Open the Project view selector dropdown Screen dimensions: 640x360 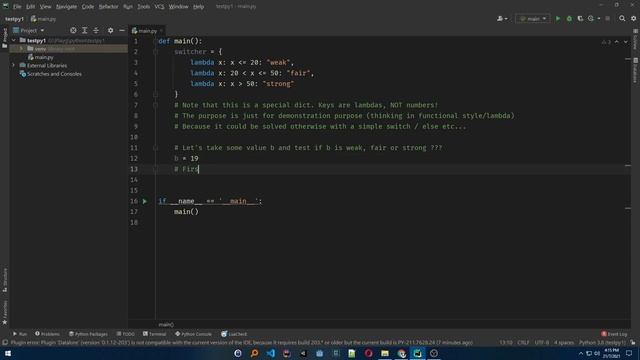(29, 30)
